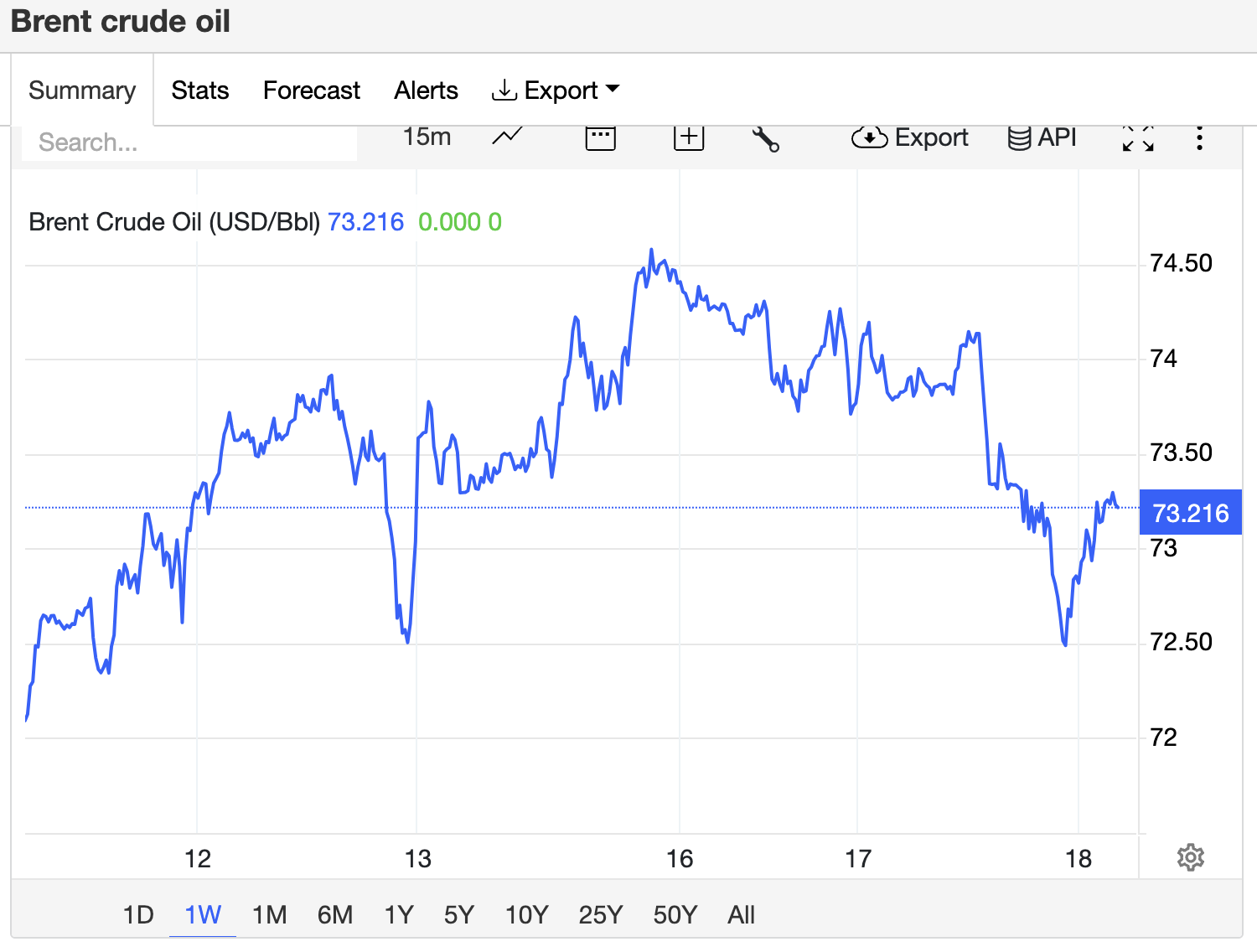Screen dimensions: 1257x952
Task: Switch to the Summary tab
Action: [x=82, y=90]
